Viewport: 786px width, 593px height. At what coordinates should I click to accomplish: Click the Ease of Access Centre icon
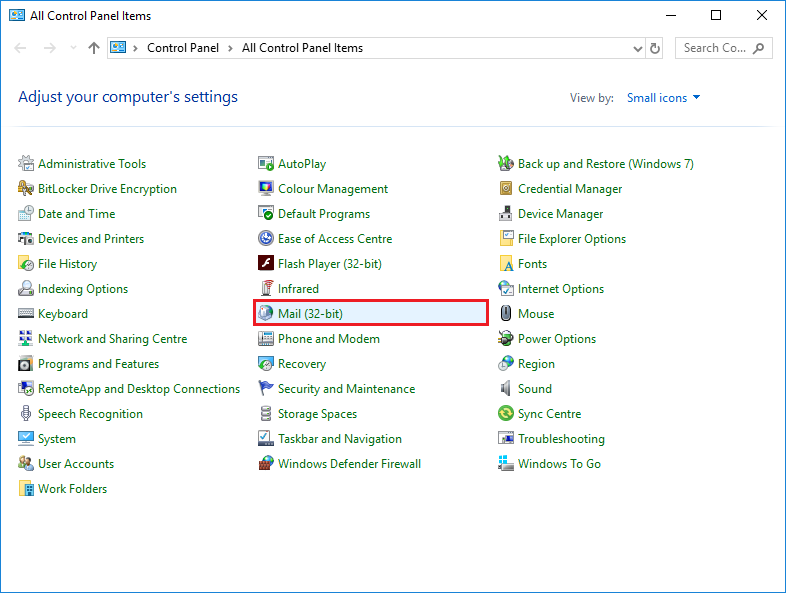pyautogui.click(x=266, y=239)
